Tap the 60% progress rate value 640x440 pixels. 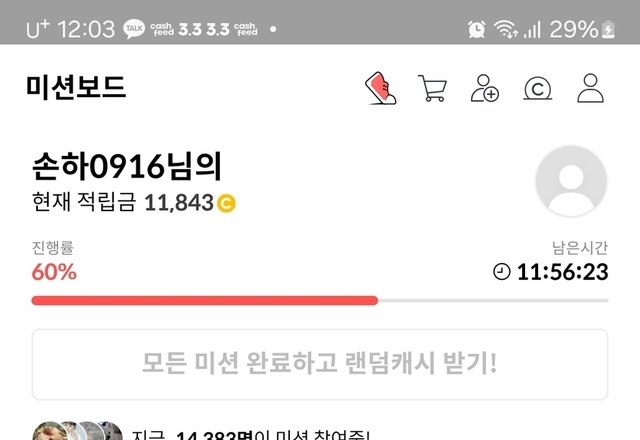54,272
